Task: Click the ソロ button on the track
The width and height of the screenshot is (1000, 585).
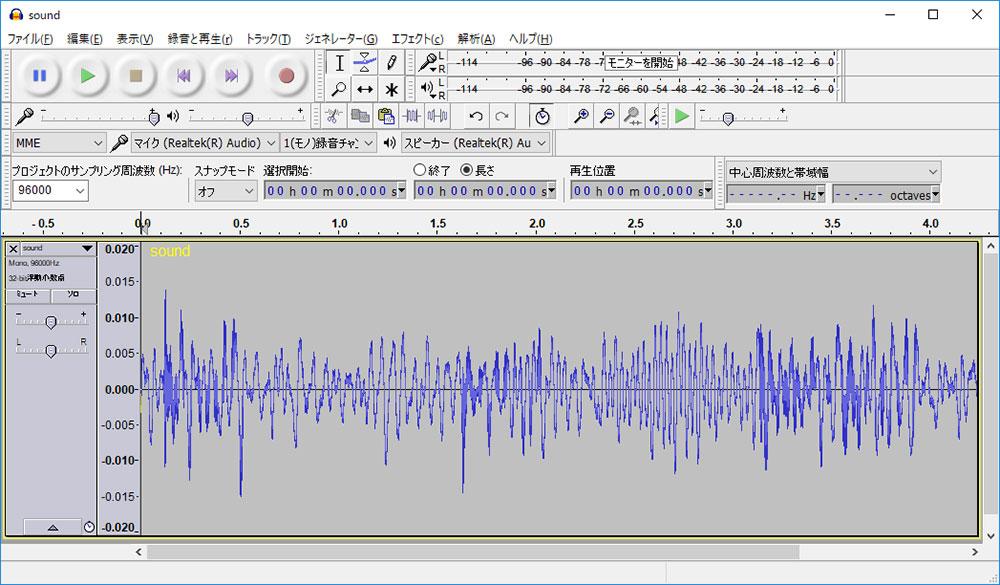Action: pos(73,295)
